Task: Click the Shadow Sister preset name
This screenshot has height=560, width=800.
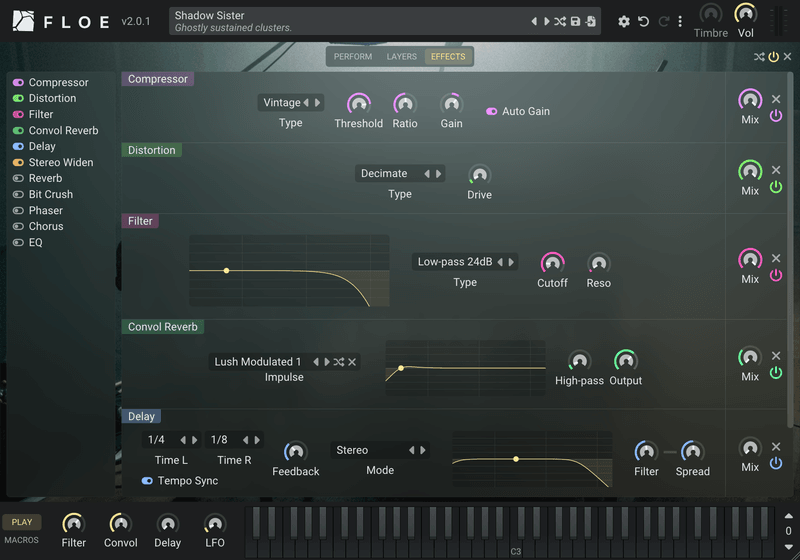Action: coord(210,15)
